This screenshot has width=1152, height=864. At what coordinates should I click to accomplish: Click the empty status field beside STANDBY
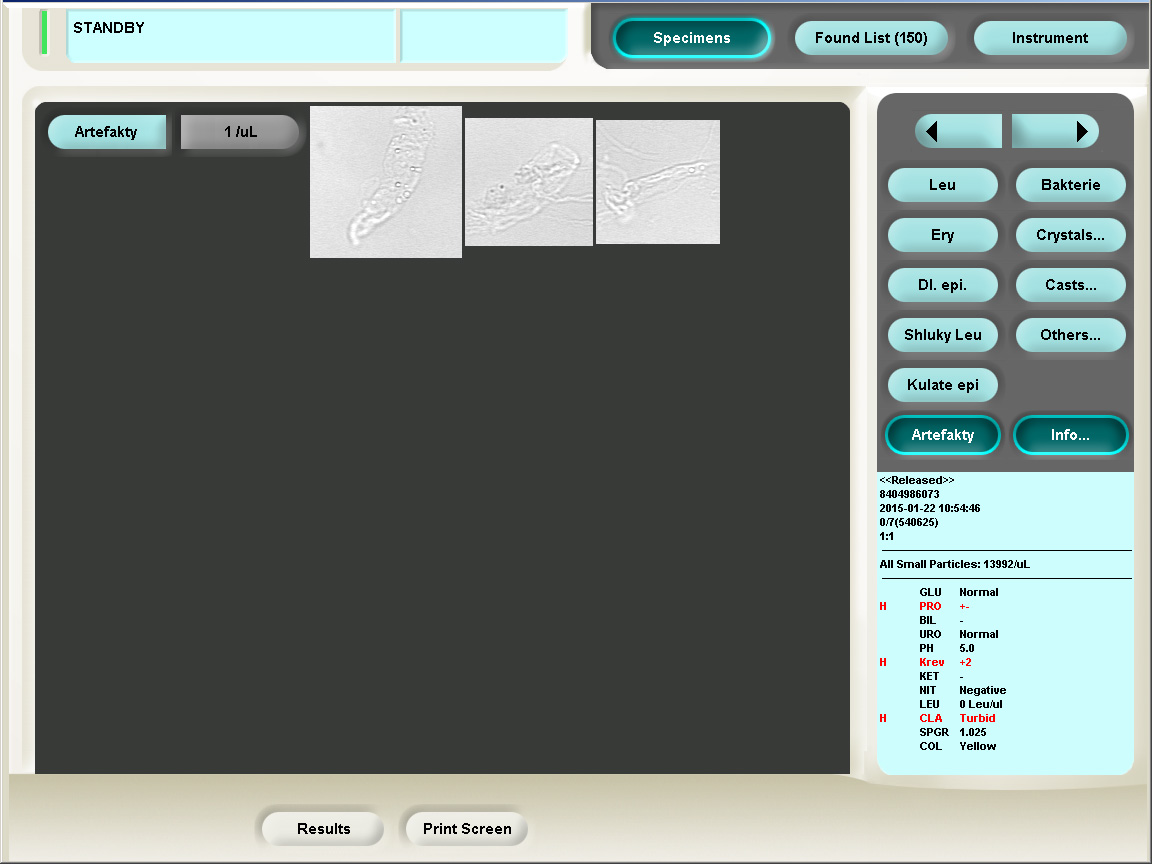(483, 36)
